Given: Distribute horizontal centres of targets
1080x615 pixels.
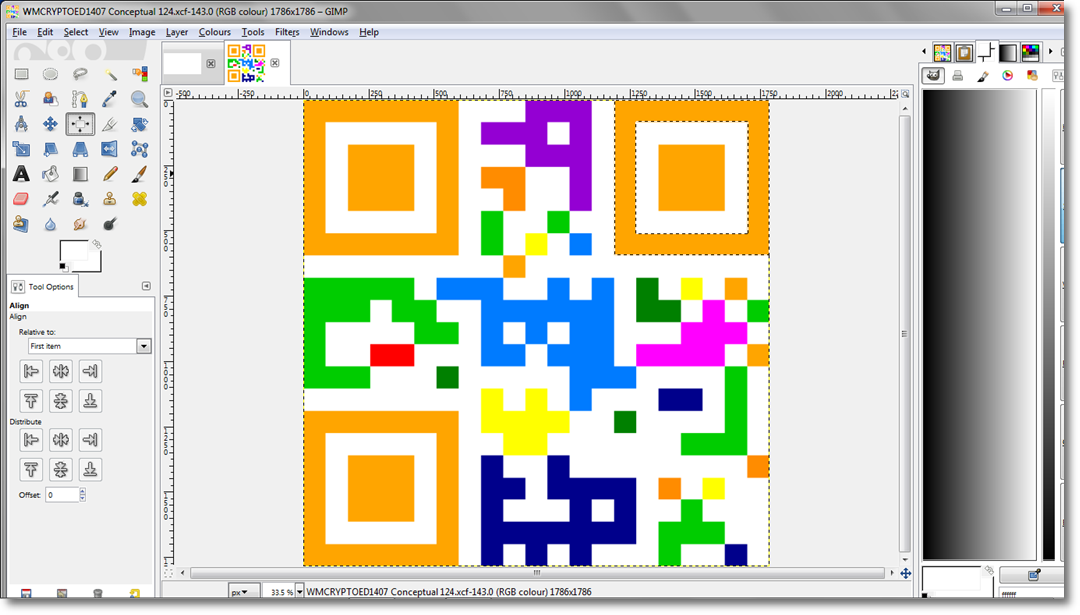Looking at the screenshot, I should [61, 439].
